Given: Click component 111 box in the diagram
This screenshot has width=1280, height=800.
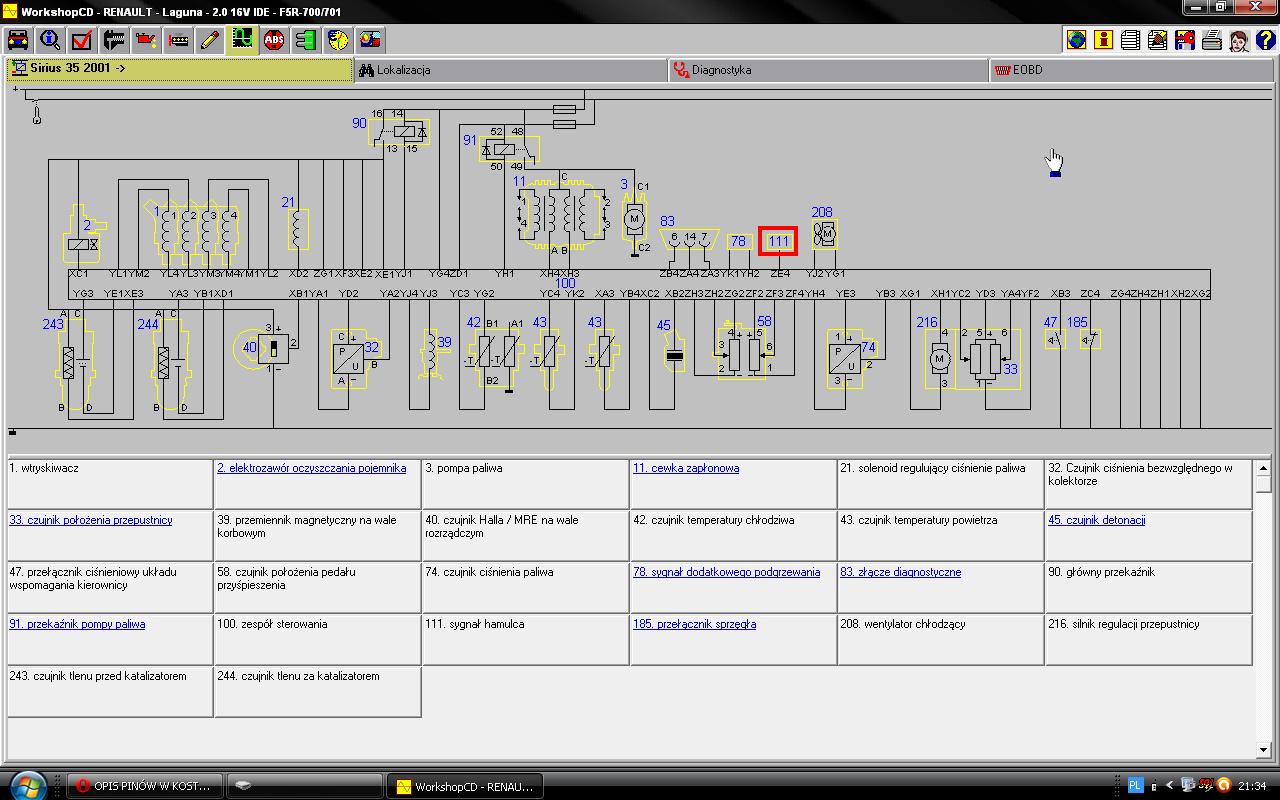Looking at the screenshot, I should [x=778, y=241].
